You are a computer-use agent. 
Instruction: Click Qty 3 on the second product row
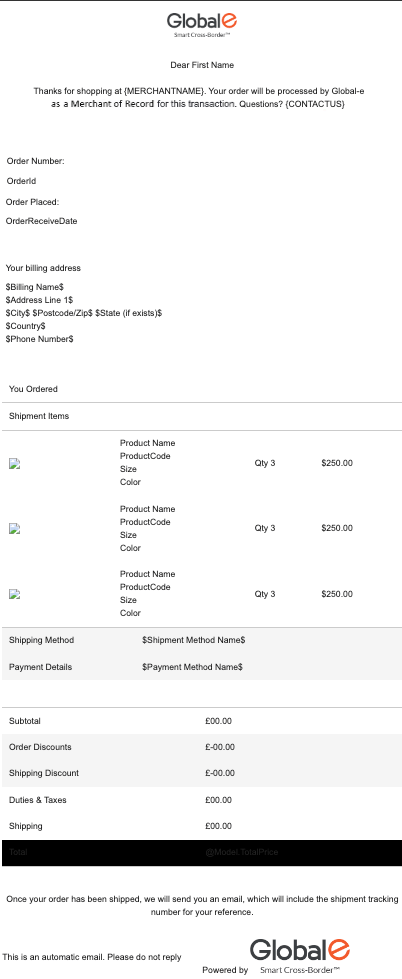265,528
